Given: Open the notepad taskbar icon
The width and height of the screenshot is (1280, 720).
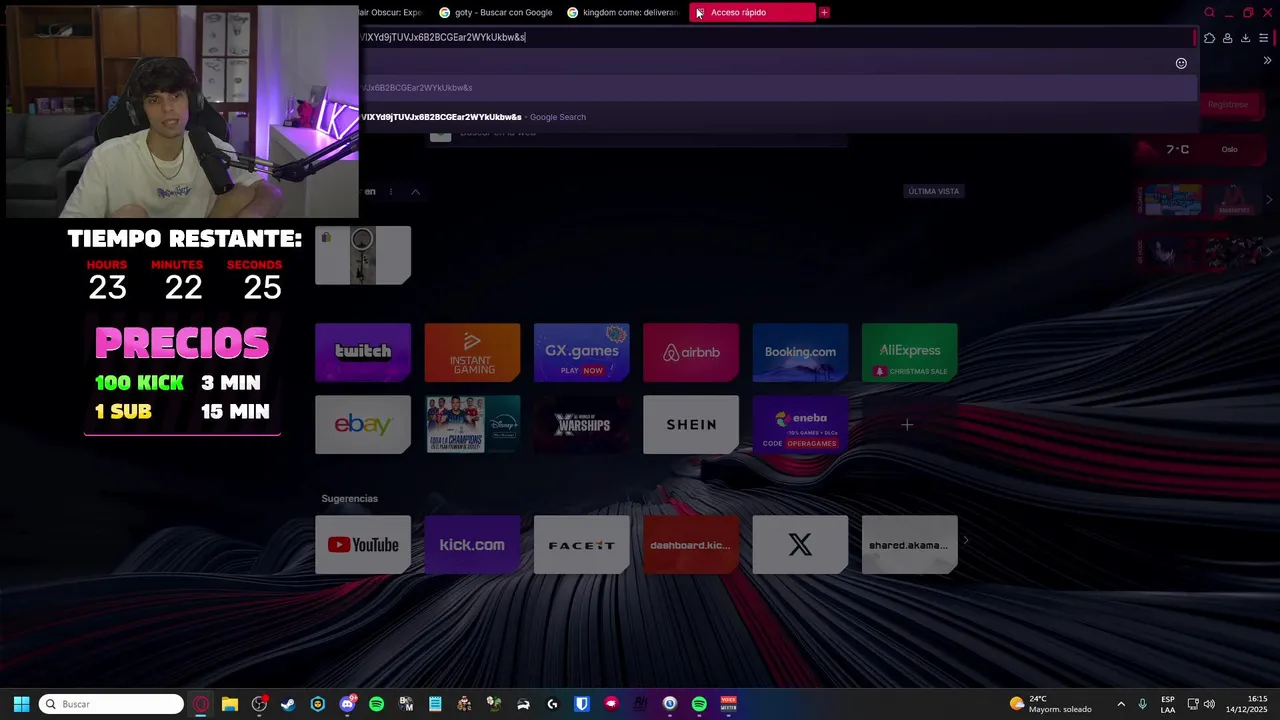Looking at the screenshot, I should pos(435,704).
